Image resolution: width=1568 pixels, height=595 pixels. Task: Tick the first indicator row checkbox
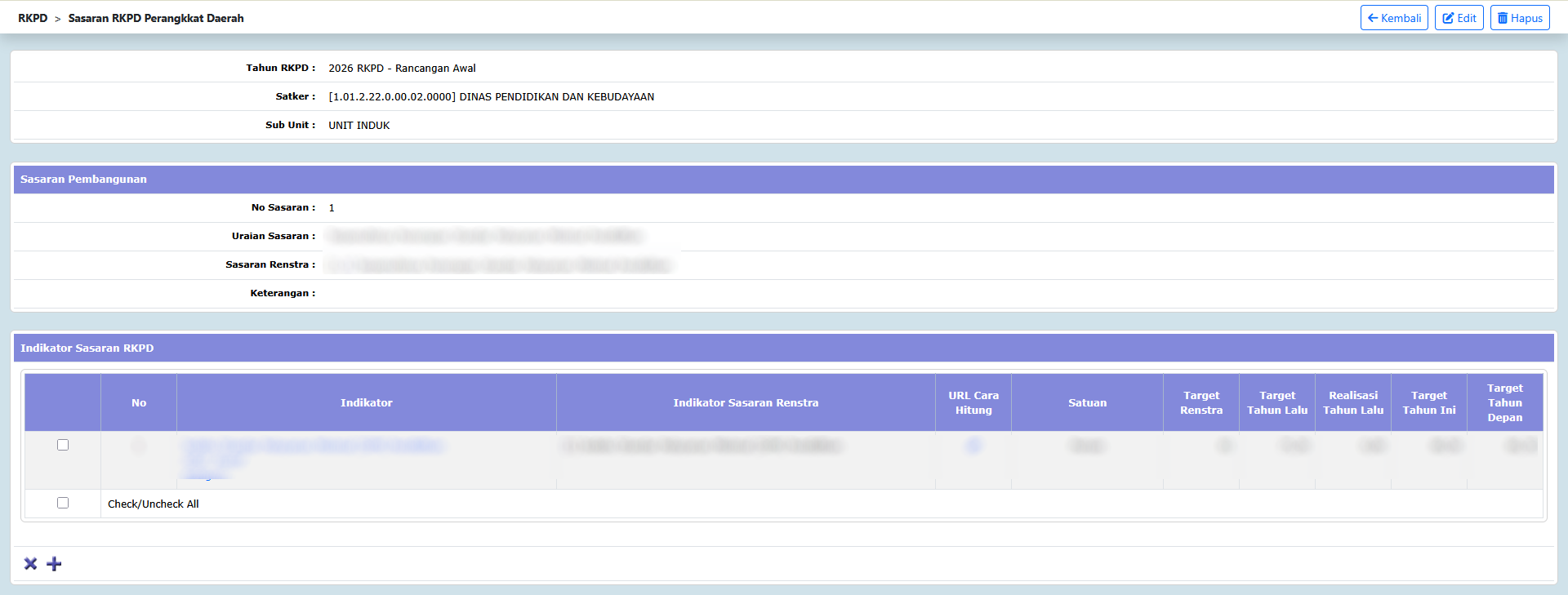[63, 445]
